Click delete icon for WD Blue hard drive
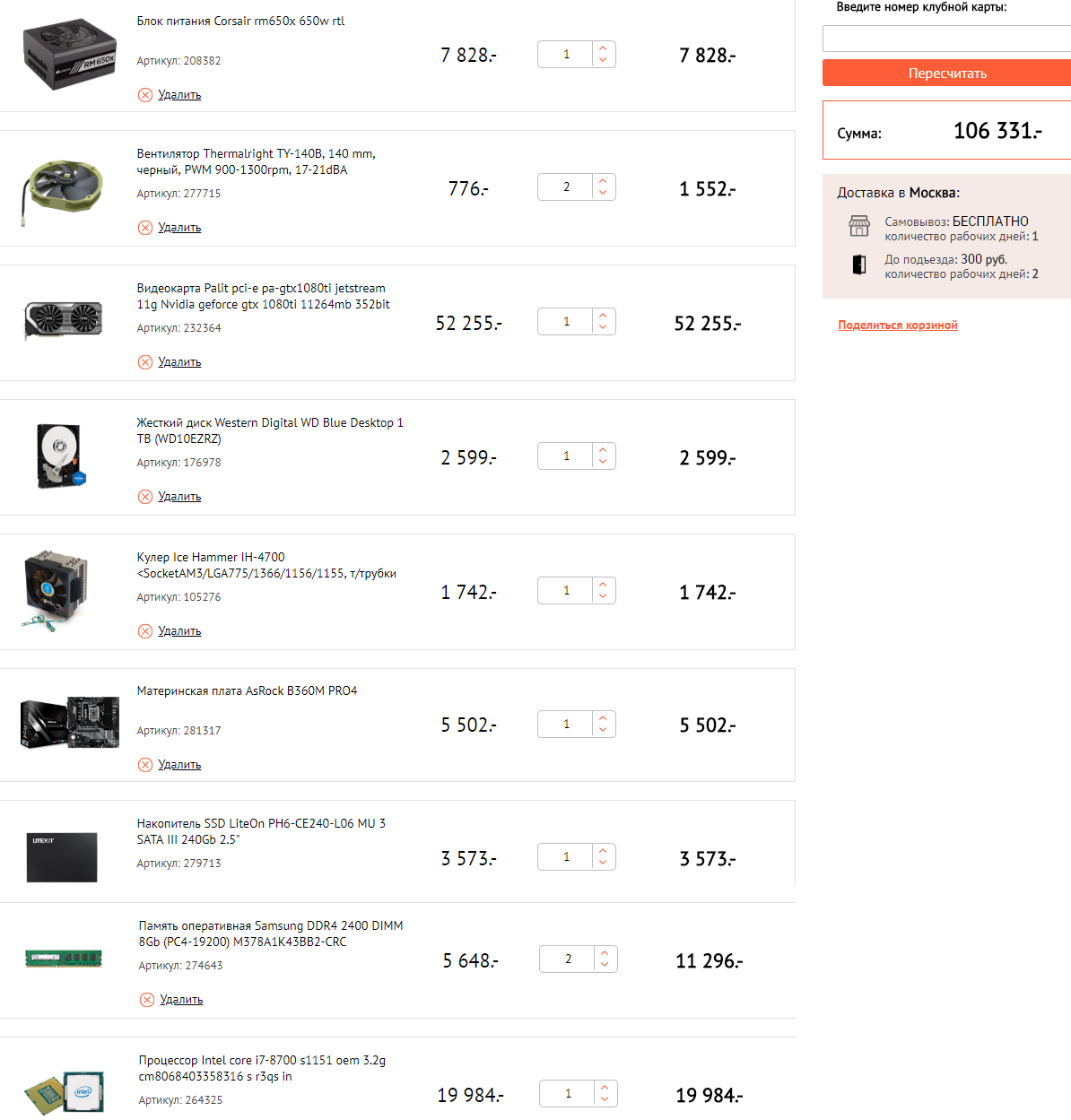This screenshot has width=1071, height=1120. click(x=145, y=497)
